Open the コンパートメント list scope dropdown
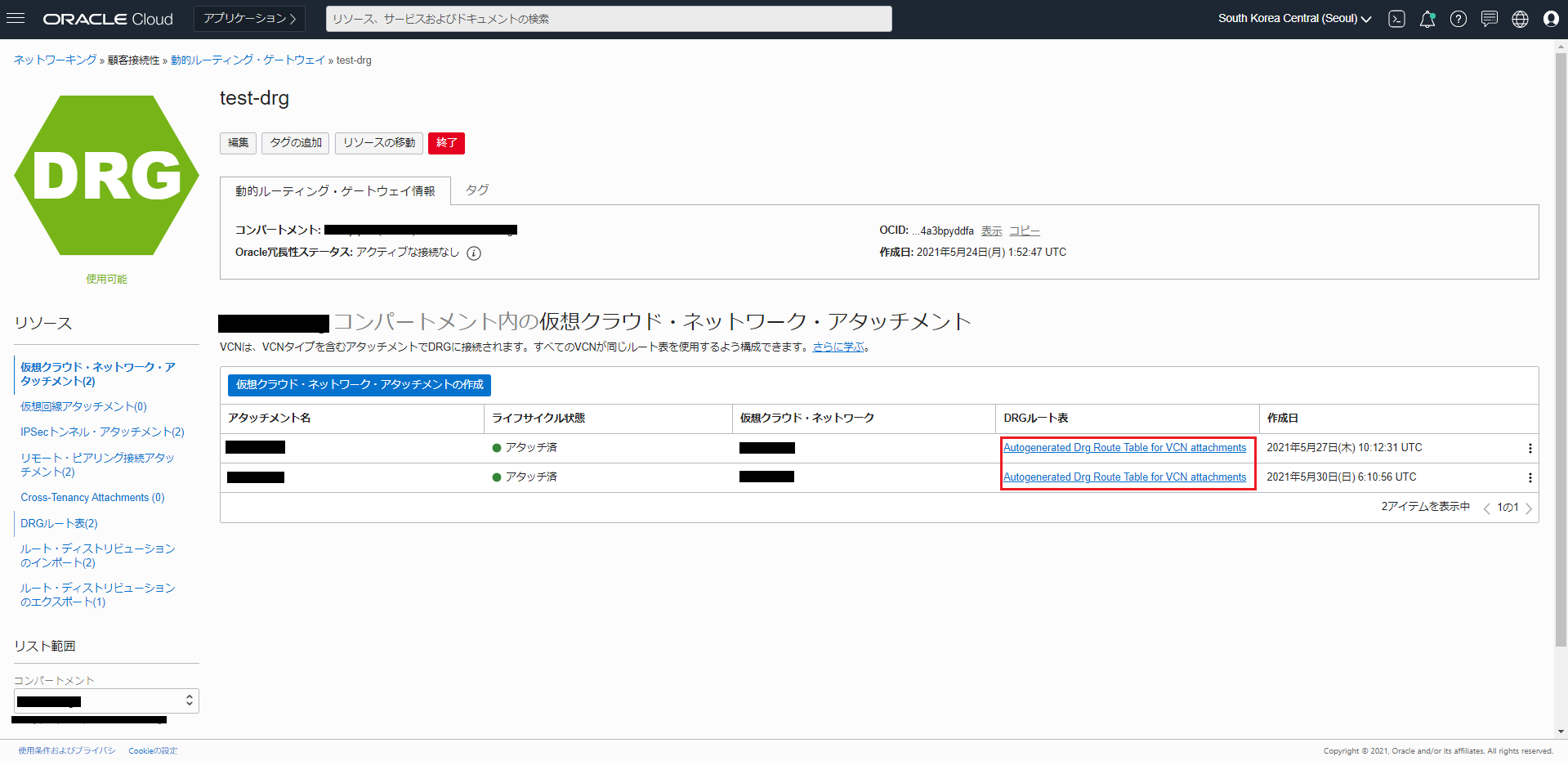The height and width of the screenshot is (761, 1568). (106, 701)
